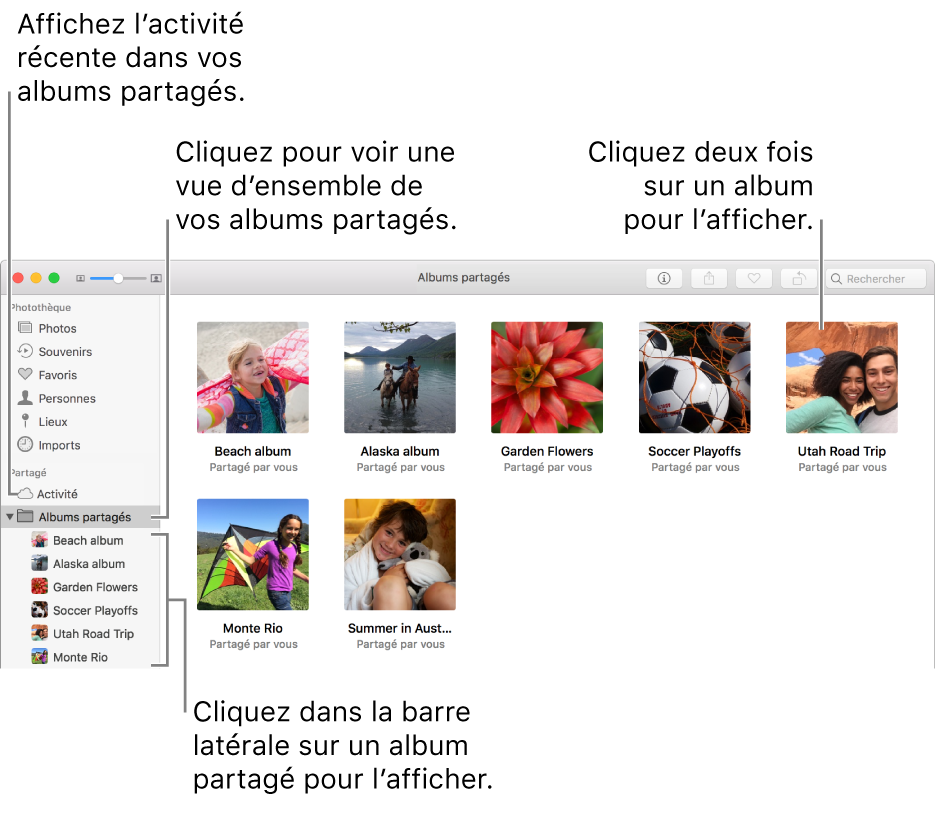Click the heart Favorite toolbar button

click(x=754, y=279)
